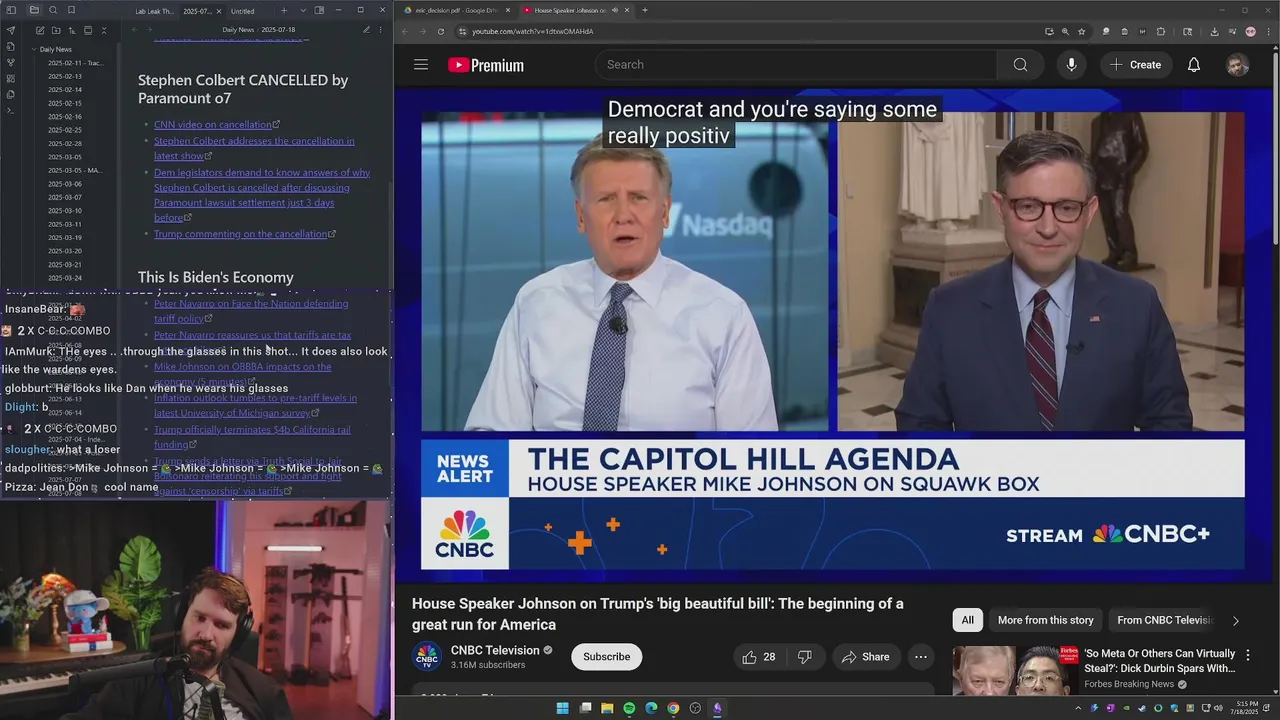Open Dick Durbin Spars recommended video thumbnail
Image resolution: width=1280 pixels, height=720 pixels.
tap(1014, 670)
